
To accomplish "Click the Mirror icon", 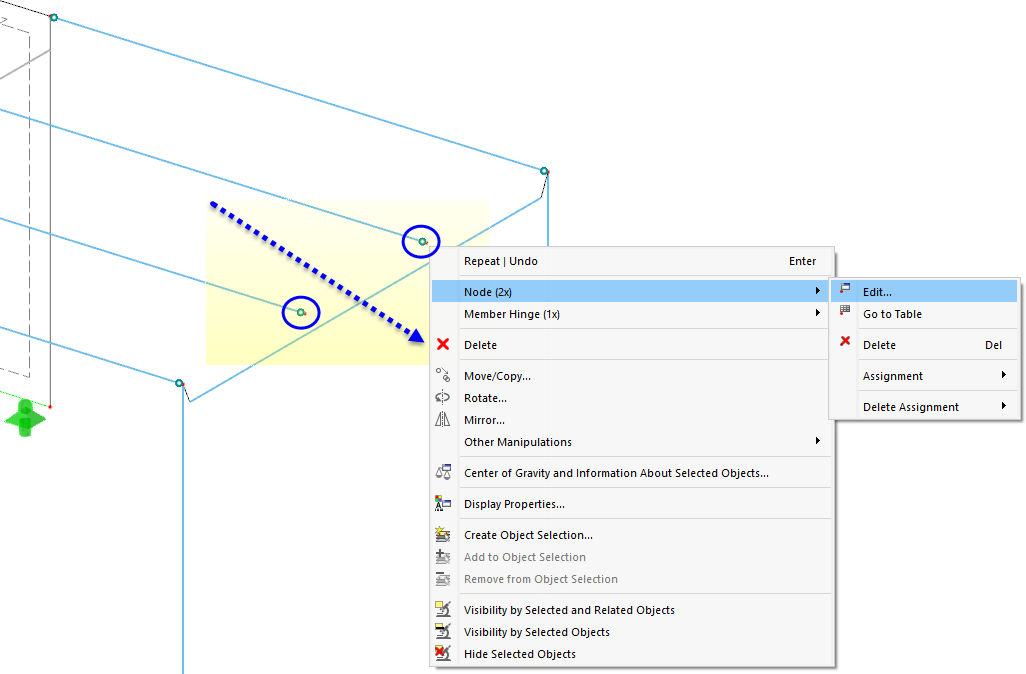I will [443, 419].
